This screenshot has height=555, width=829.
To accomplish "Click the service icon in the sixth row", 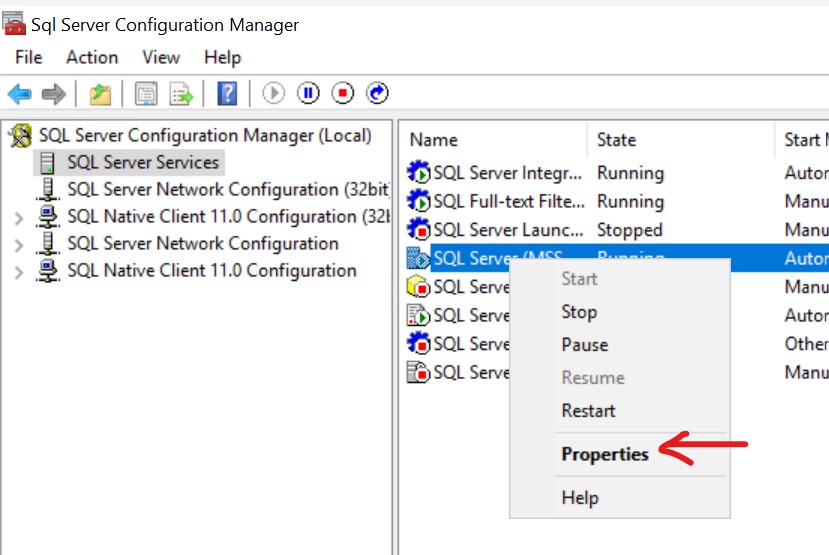I will (x=418, y=315).
